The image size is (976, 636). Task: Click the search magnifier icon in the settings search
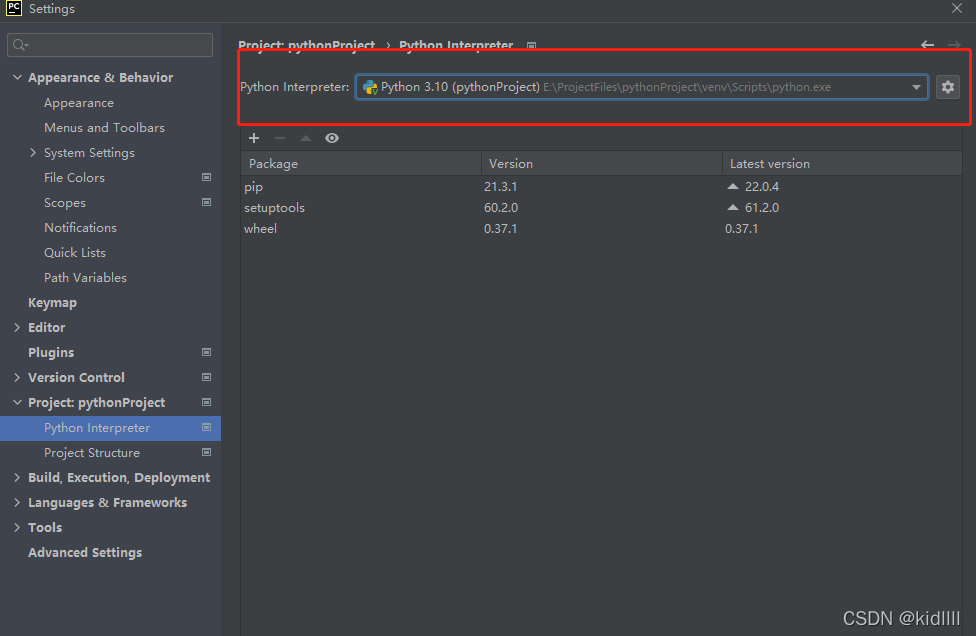point(20,45)
